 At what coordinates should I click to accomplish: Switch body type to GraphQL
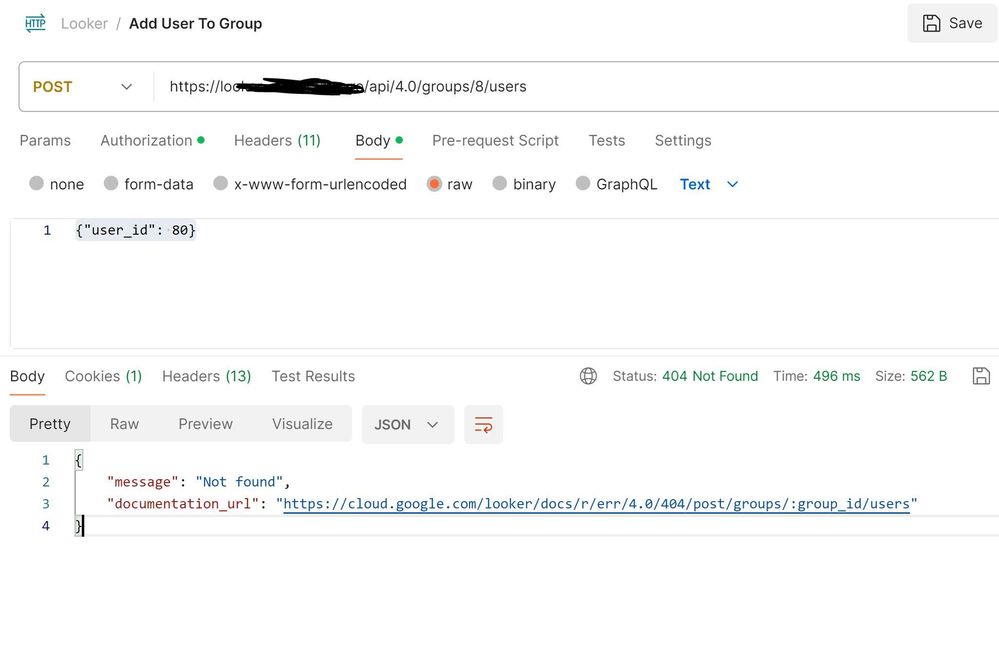point(582,184)
